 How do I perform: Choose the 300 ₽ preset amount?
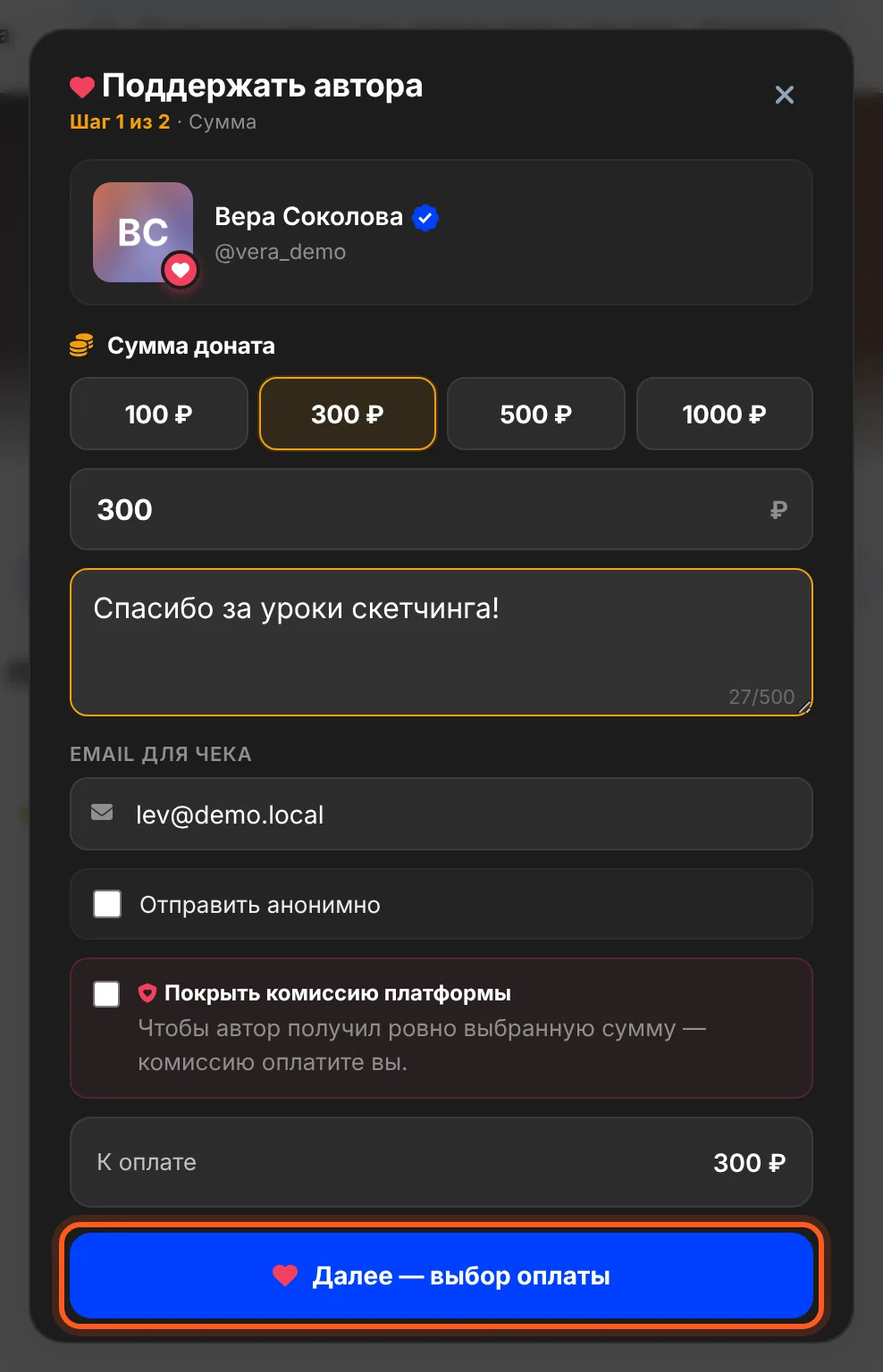[348, 414]
